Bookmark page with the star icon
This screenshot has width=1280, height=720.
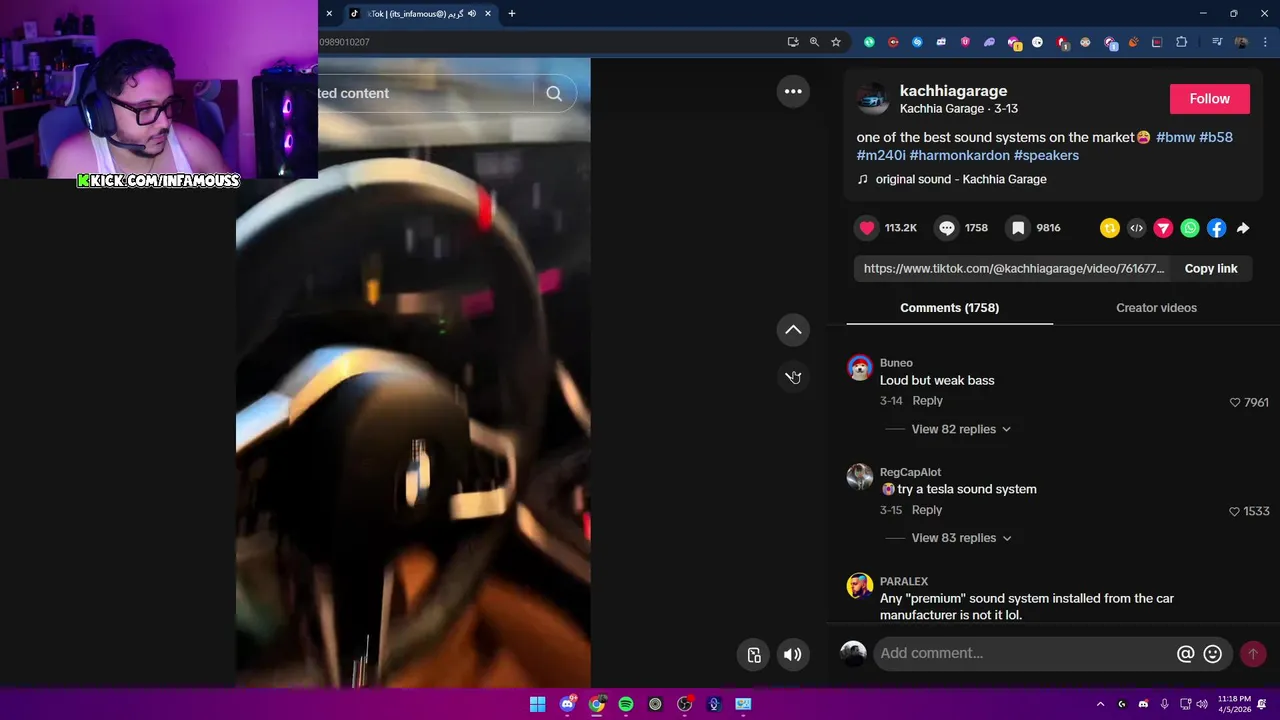[836, 42]
